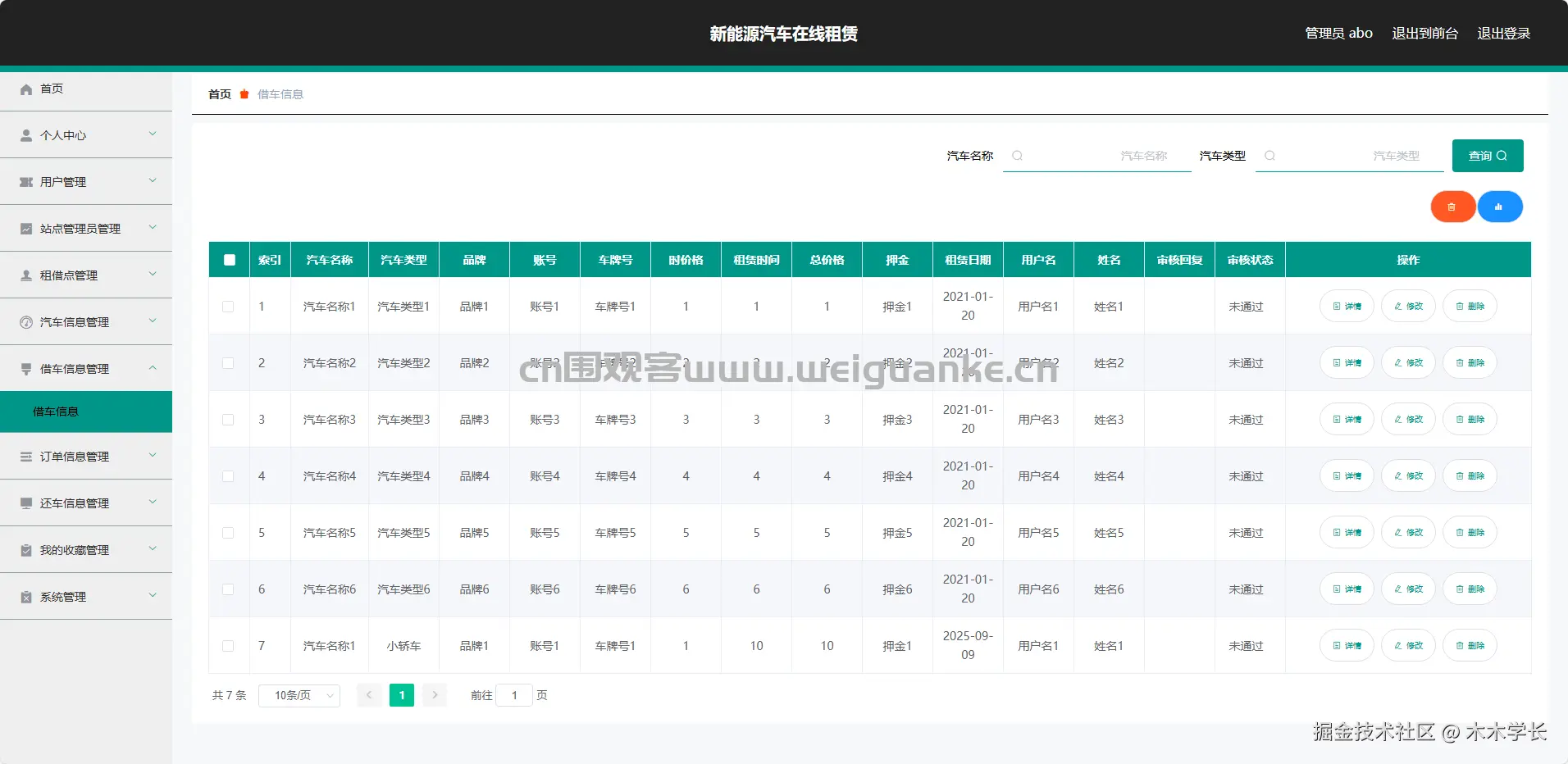Click 修改 for the 汽车名称2 row
Image resolution: width=1568 pixels, height=764 pixels.
pos(1409,363)
